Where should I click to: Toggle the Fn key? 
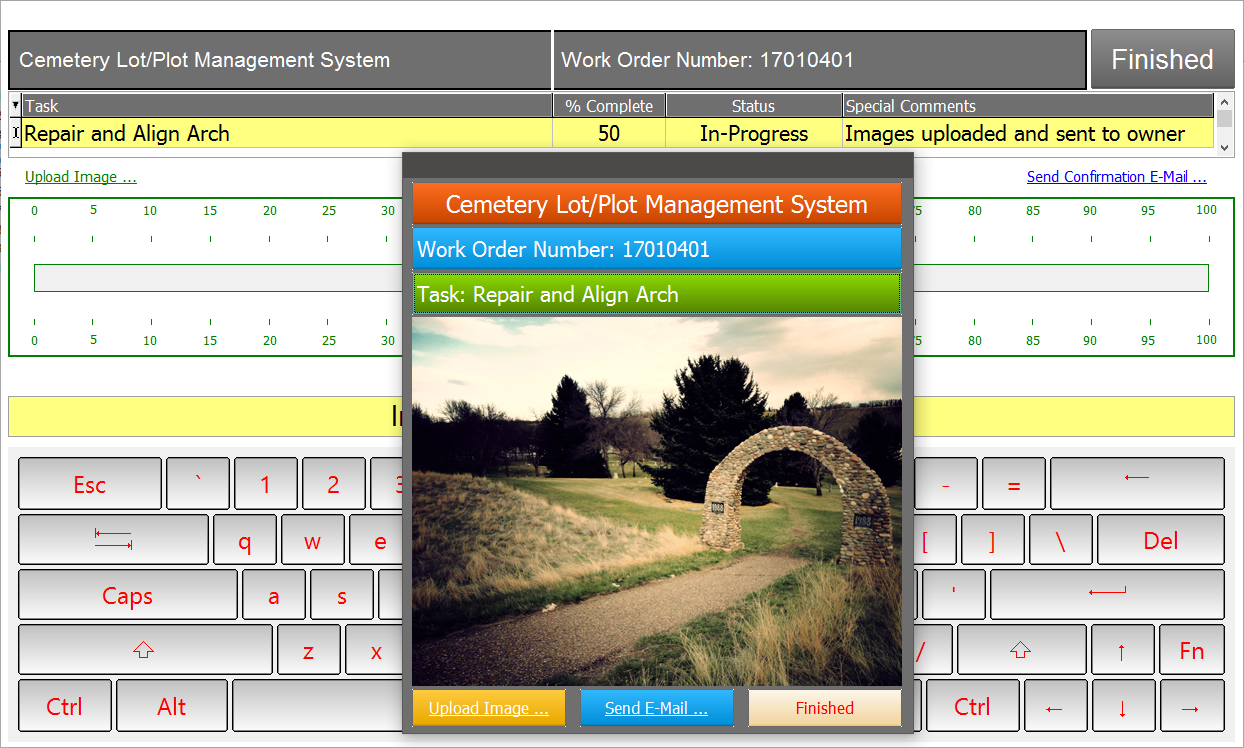(x=1191, y=651)
